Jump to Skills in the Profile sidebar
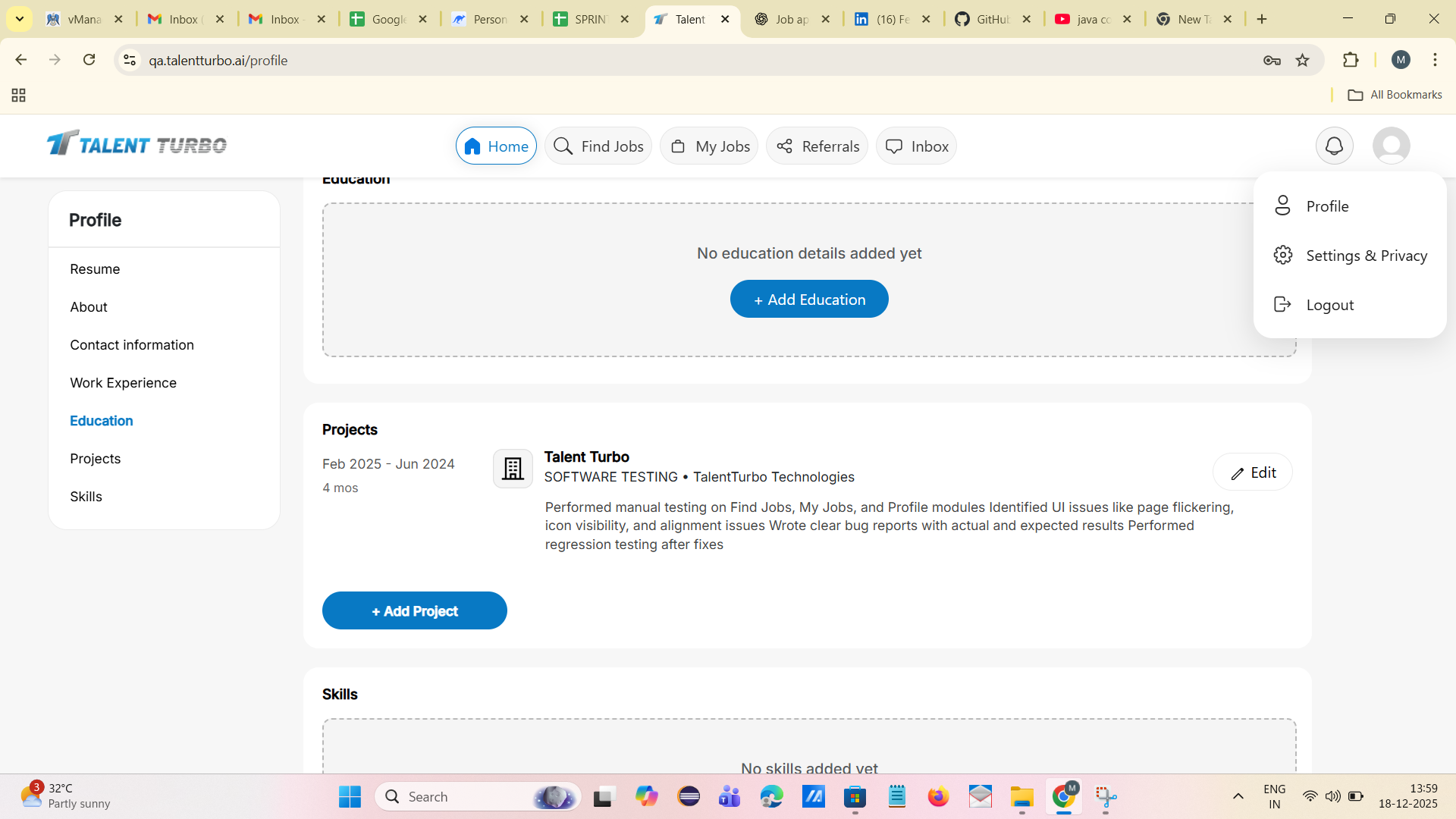This screenshot has width=1456, height=819. pyautogui.click(x=86, y=497)
